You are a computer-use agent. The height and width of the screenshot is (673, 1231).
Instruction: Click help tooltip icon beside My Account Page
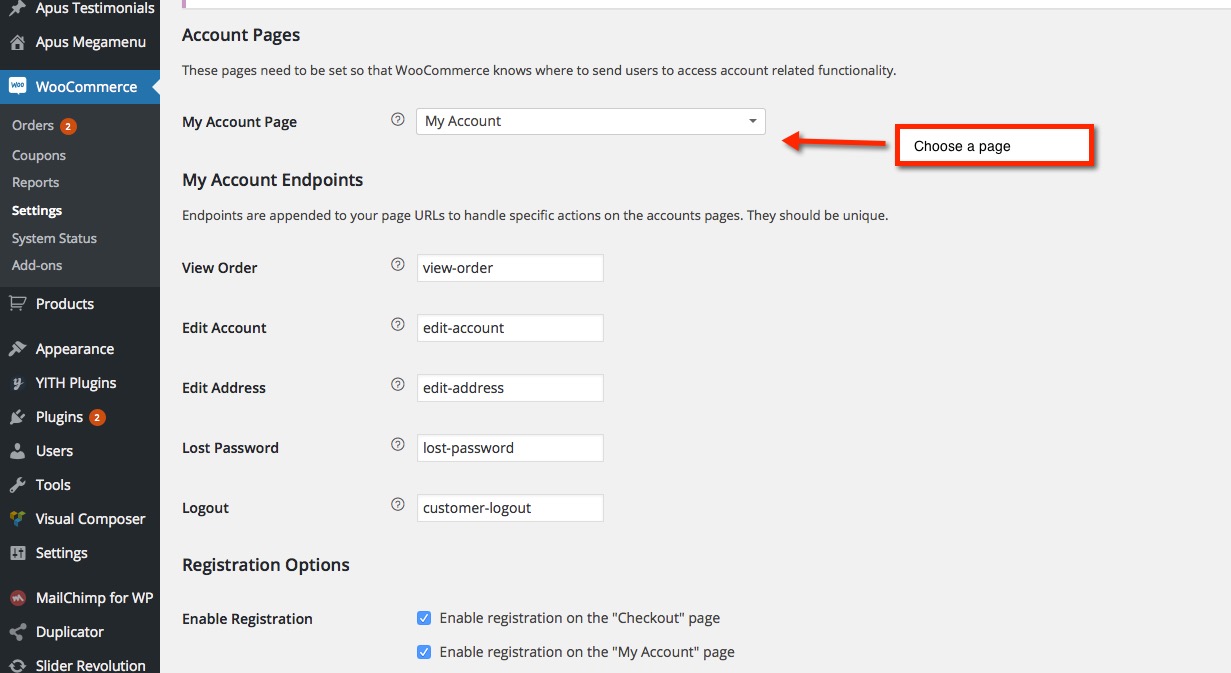(397, 120)
